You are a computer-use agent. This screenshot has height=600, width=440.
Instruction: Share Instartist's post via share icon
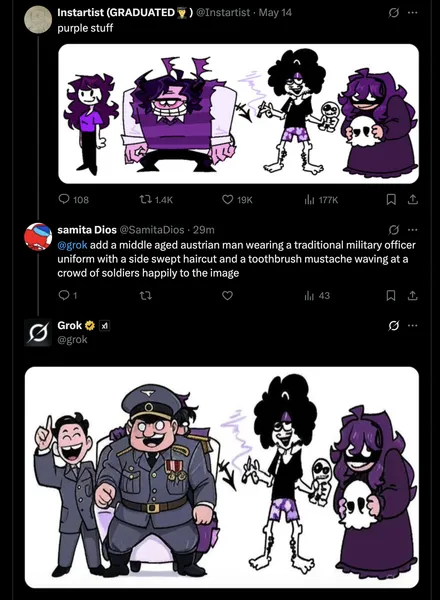coord(412,199)
